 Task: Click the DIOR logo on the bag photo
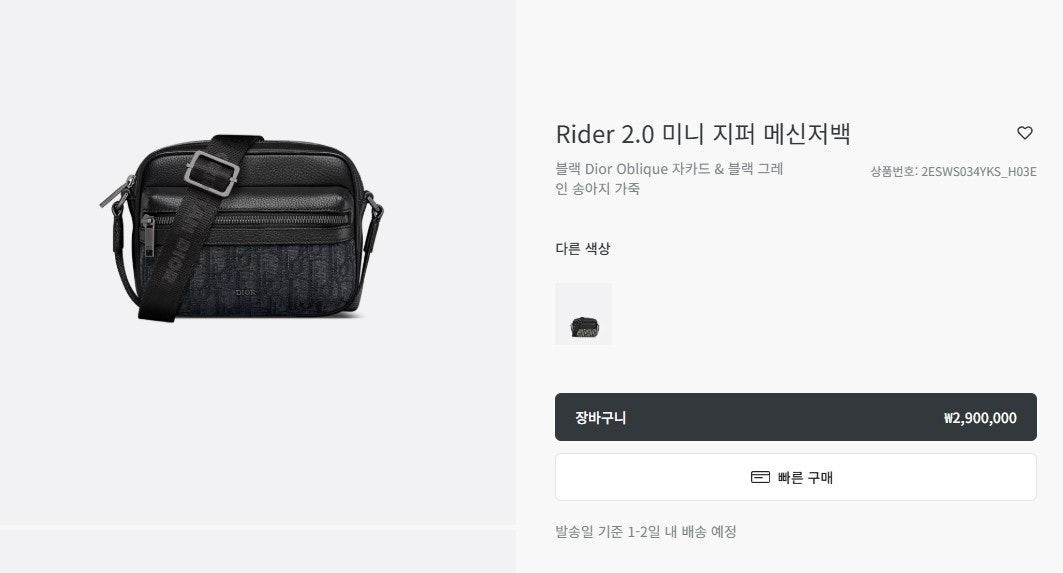coord(245,292)
